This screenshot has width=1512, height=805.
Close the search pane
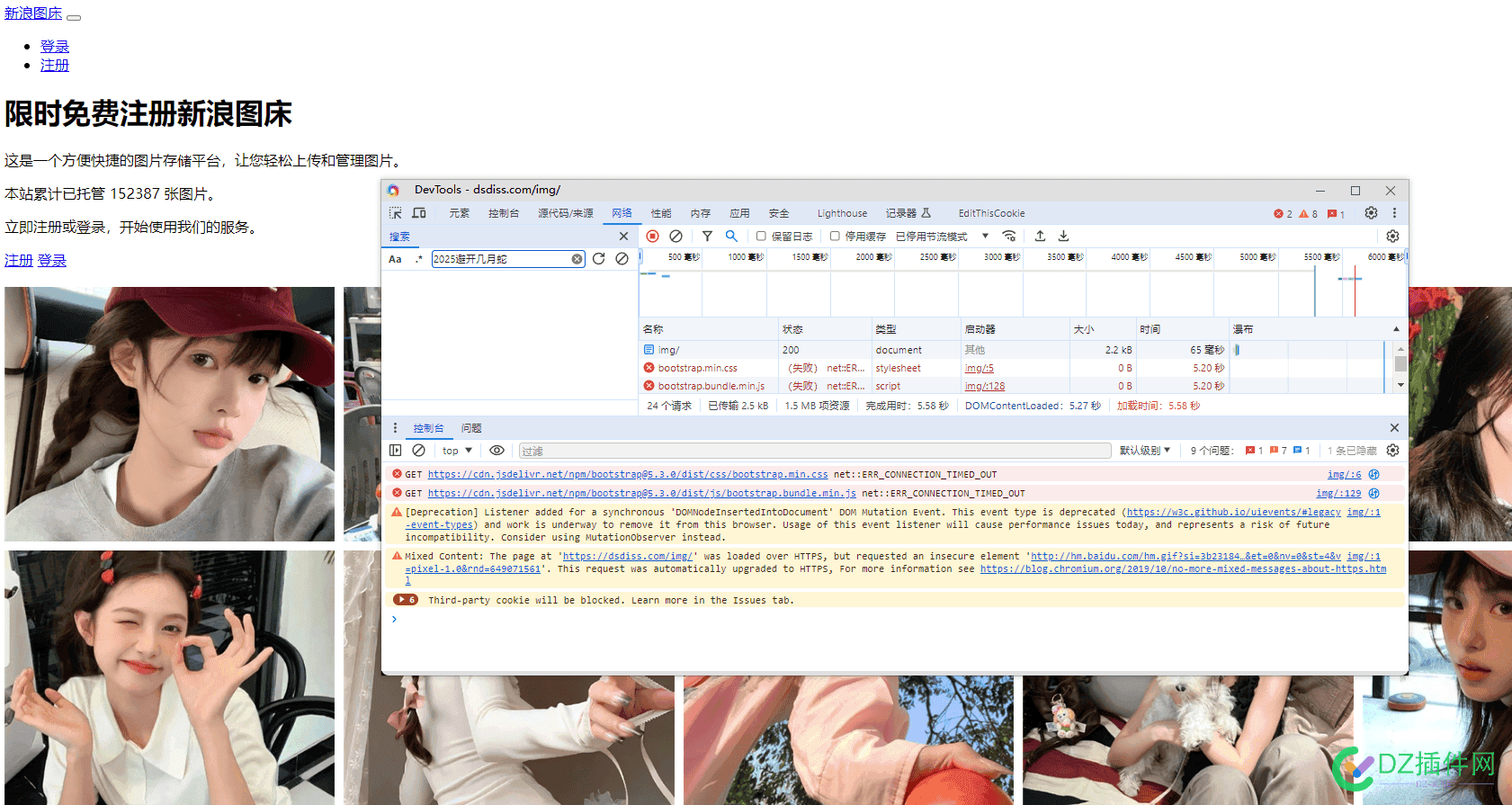pos(623,236)
